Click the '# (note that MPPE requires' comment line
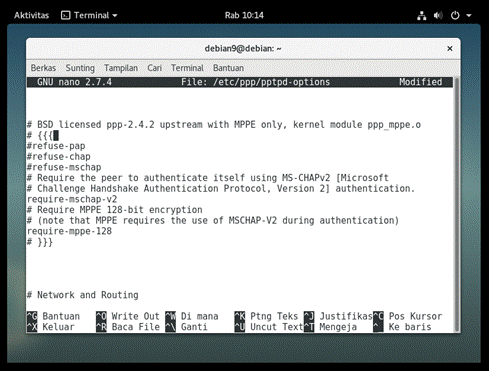This screenshot has height=371, width=489. 213,221
